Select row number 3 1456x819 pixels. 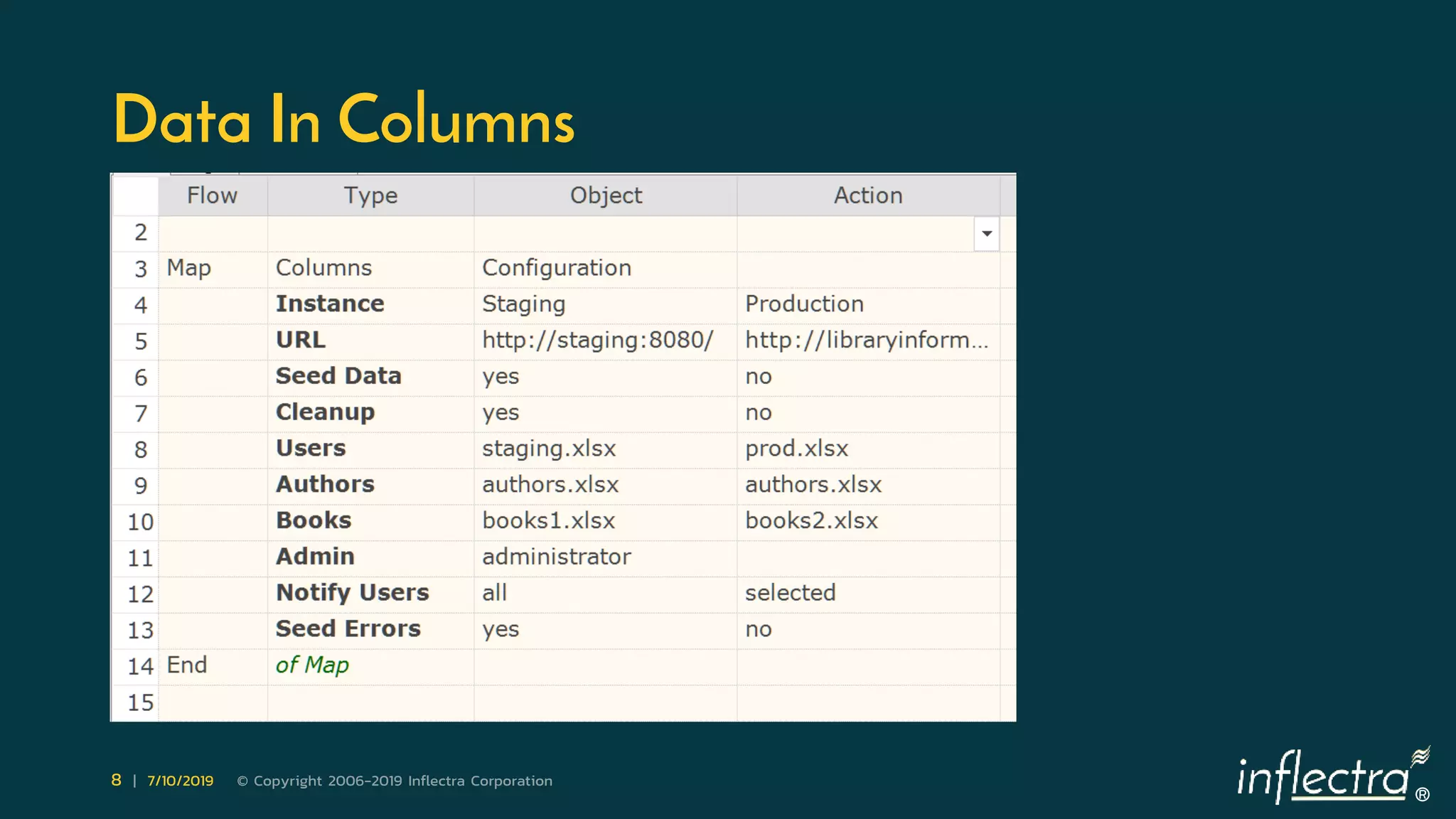tap(136, 269)
